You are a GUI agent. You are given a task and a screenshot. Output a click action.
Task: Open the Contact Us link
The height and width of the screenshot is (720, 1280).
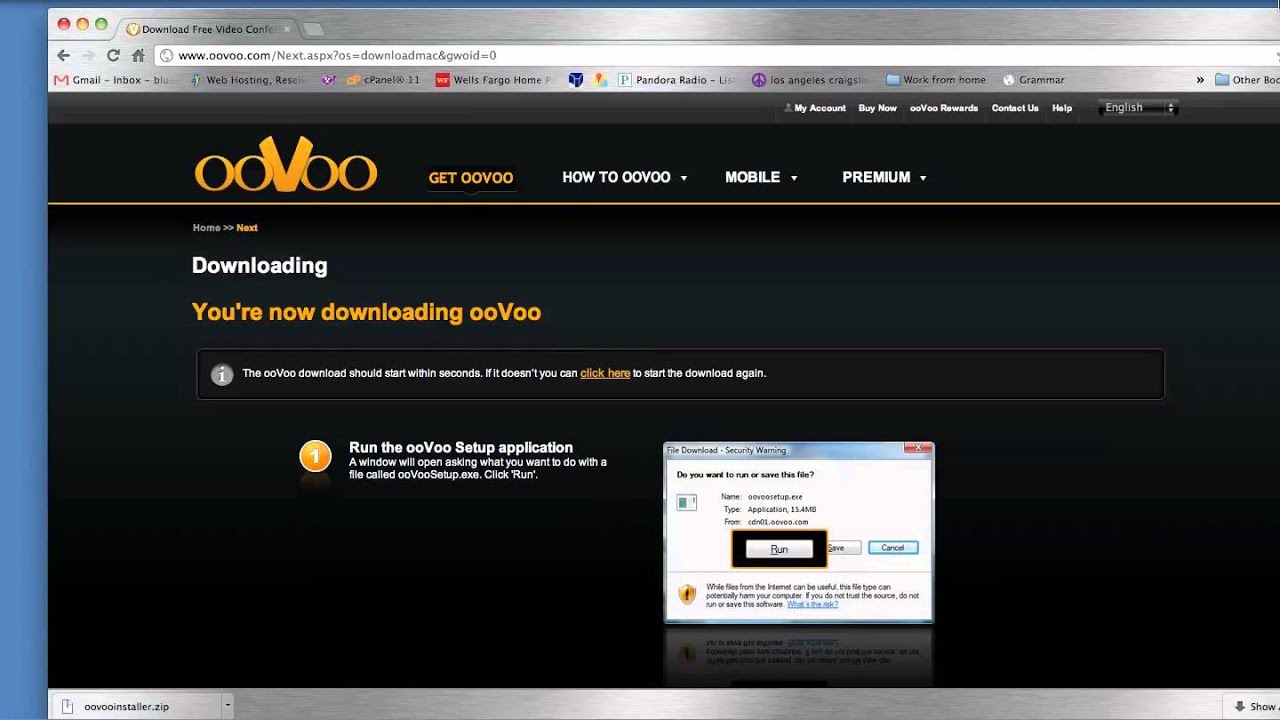(x=1015, y=108)
